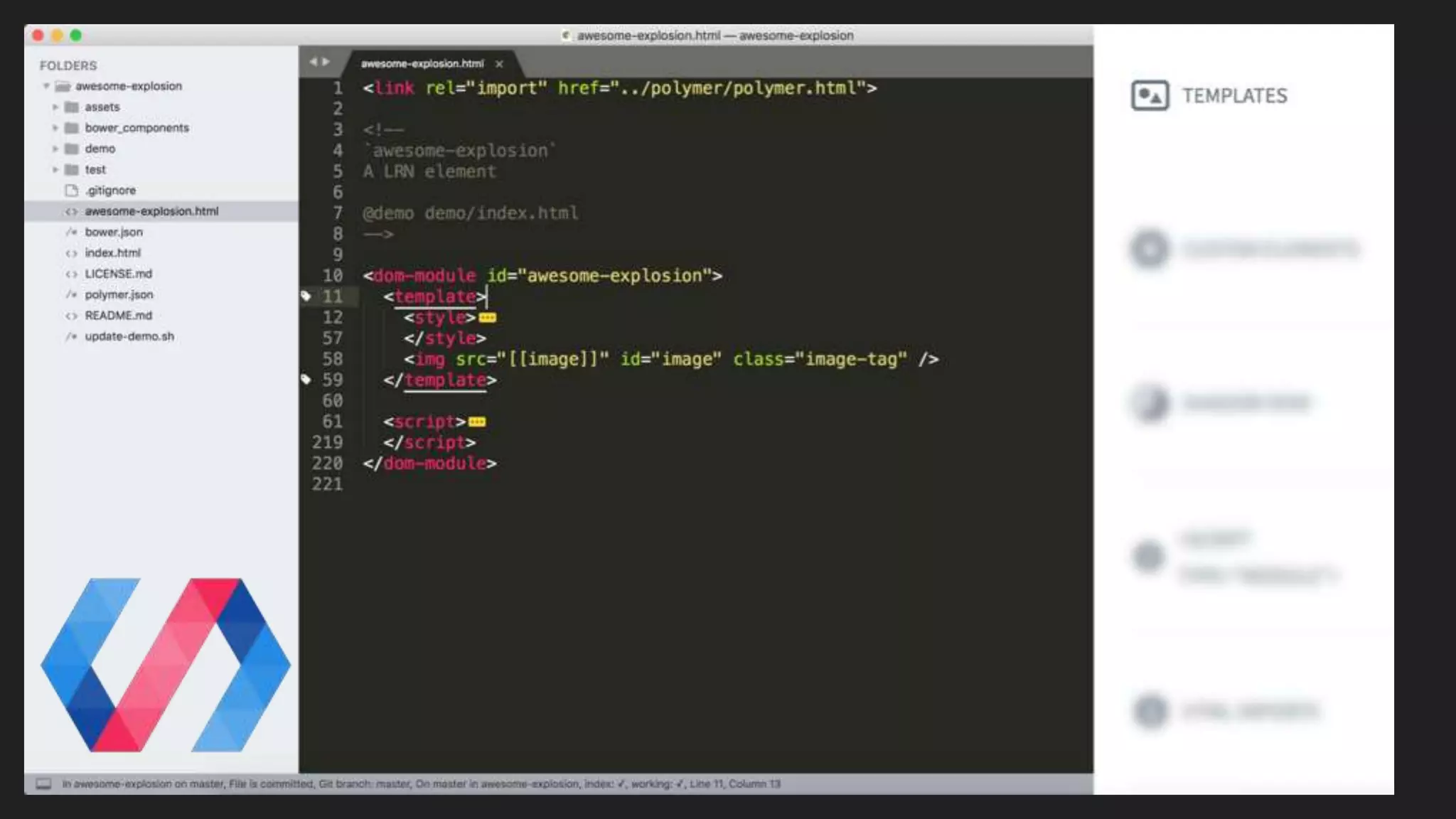Click the bookmark marker on line 59
Screen dimensions: 1456x819
coord(306,380)
